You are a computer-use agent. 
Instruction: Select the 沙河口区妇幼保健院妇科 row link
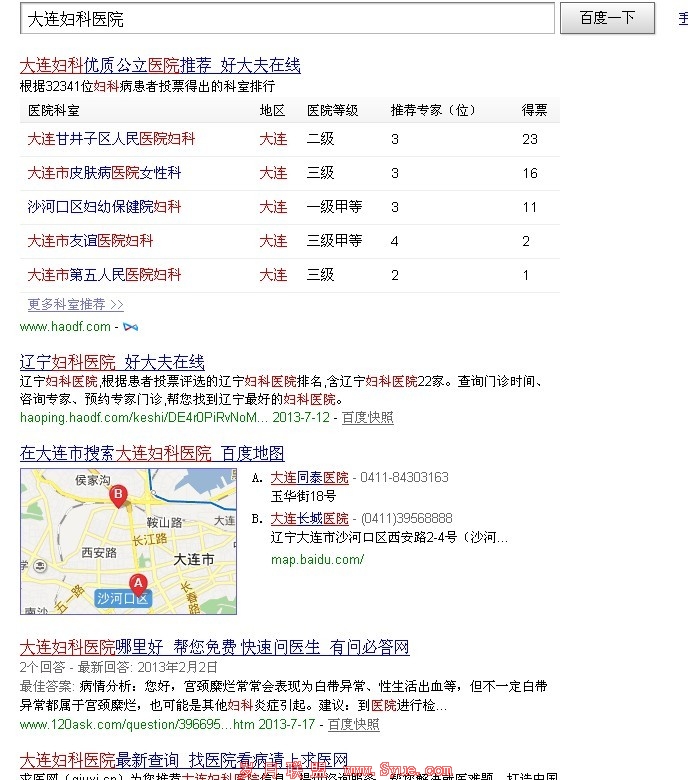click(x=104, y=207)
